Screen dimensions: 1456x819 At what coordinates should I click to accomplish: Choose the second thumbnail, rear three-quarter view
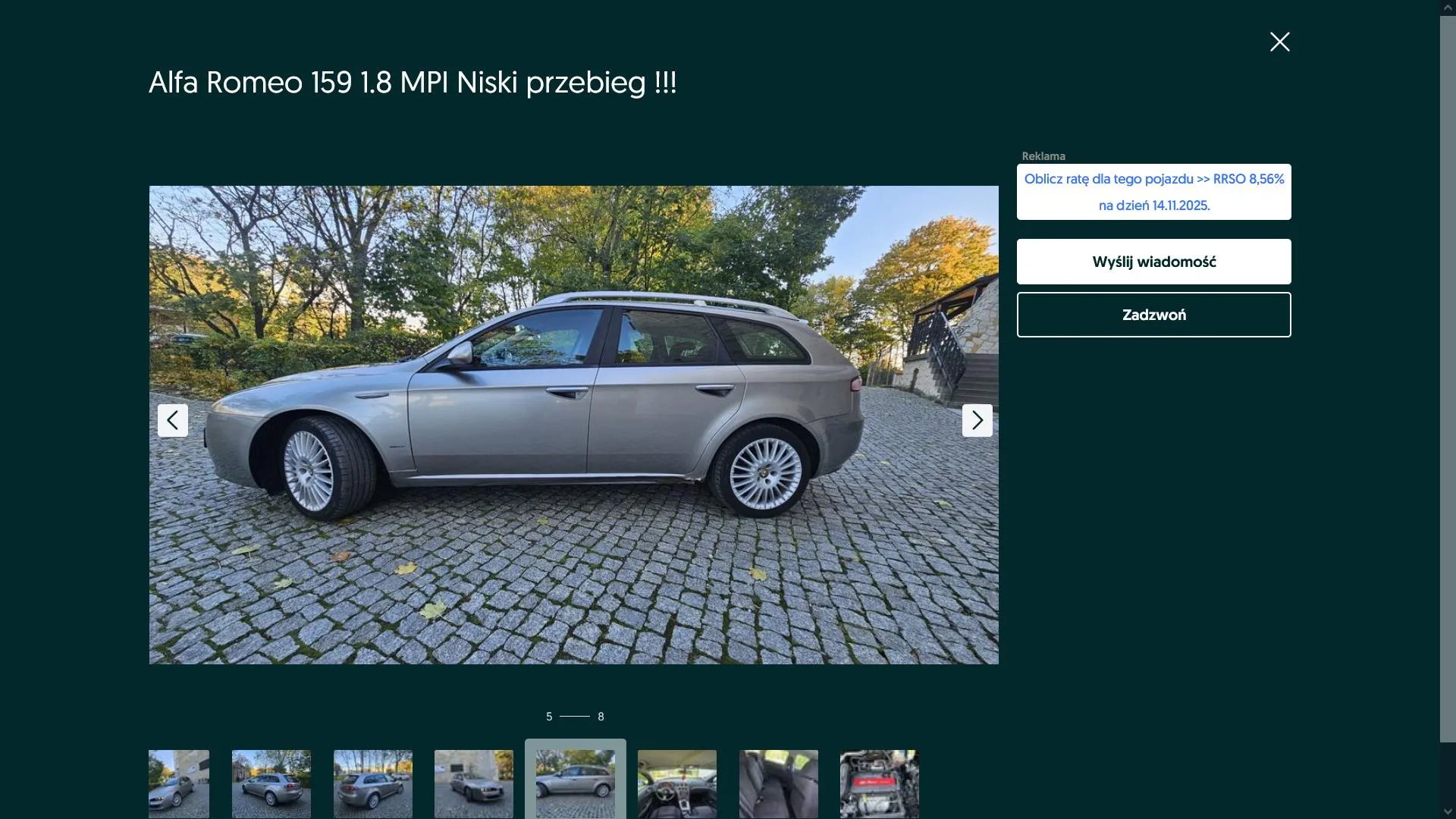(x=271, y=783)
